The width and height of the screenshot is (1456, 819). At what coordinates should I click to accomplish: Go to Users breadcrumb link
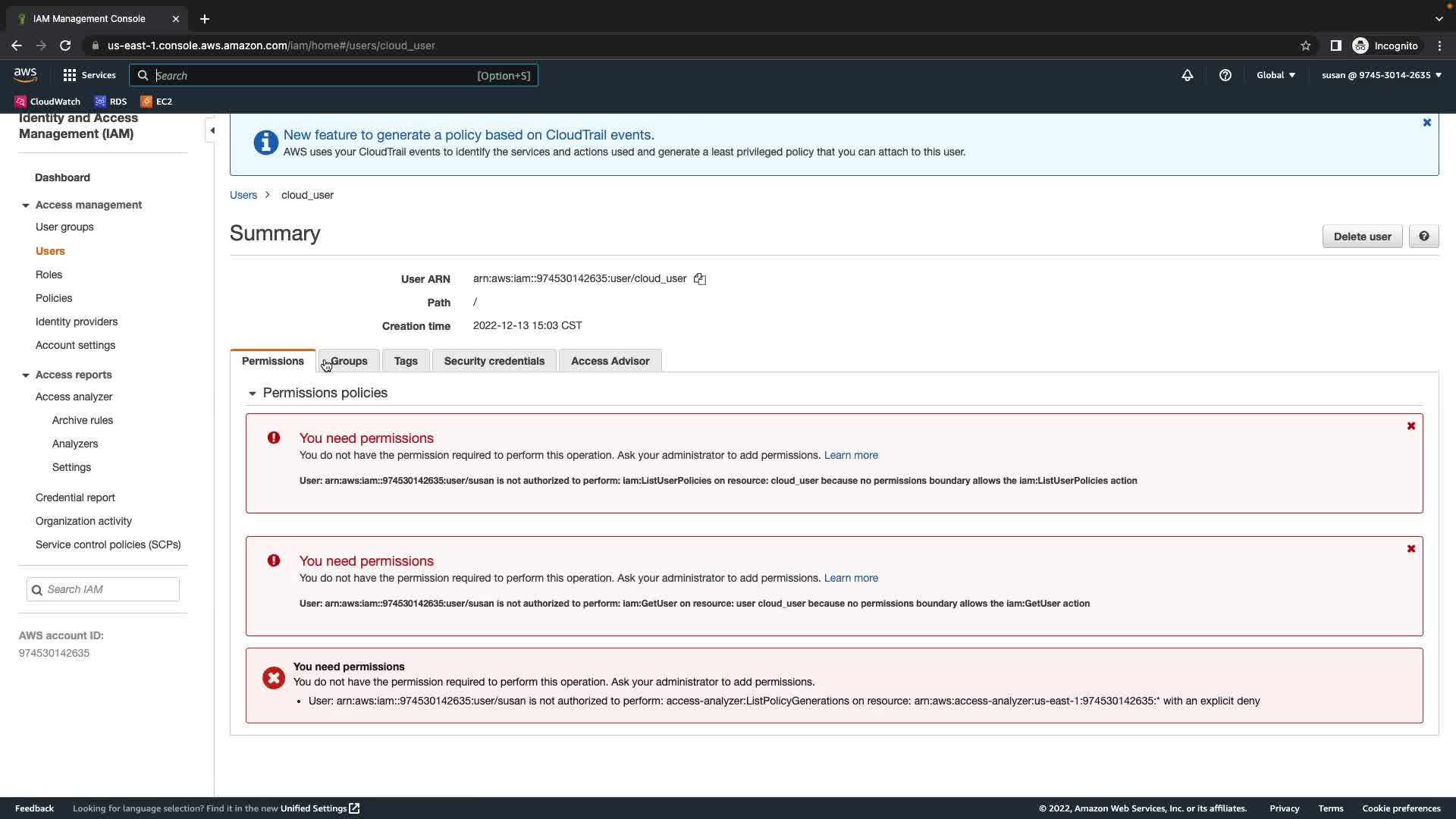pos(243,195)
